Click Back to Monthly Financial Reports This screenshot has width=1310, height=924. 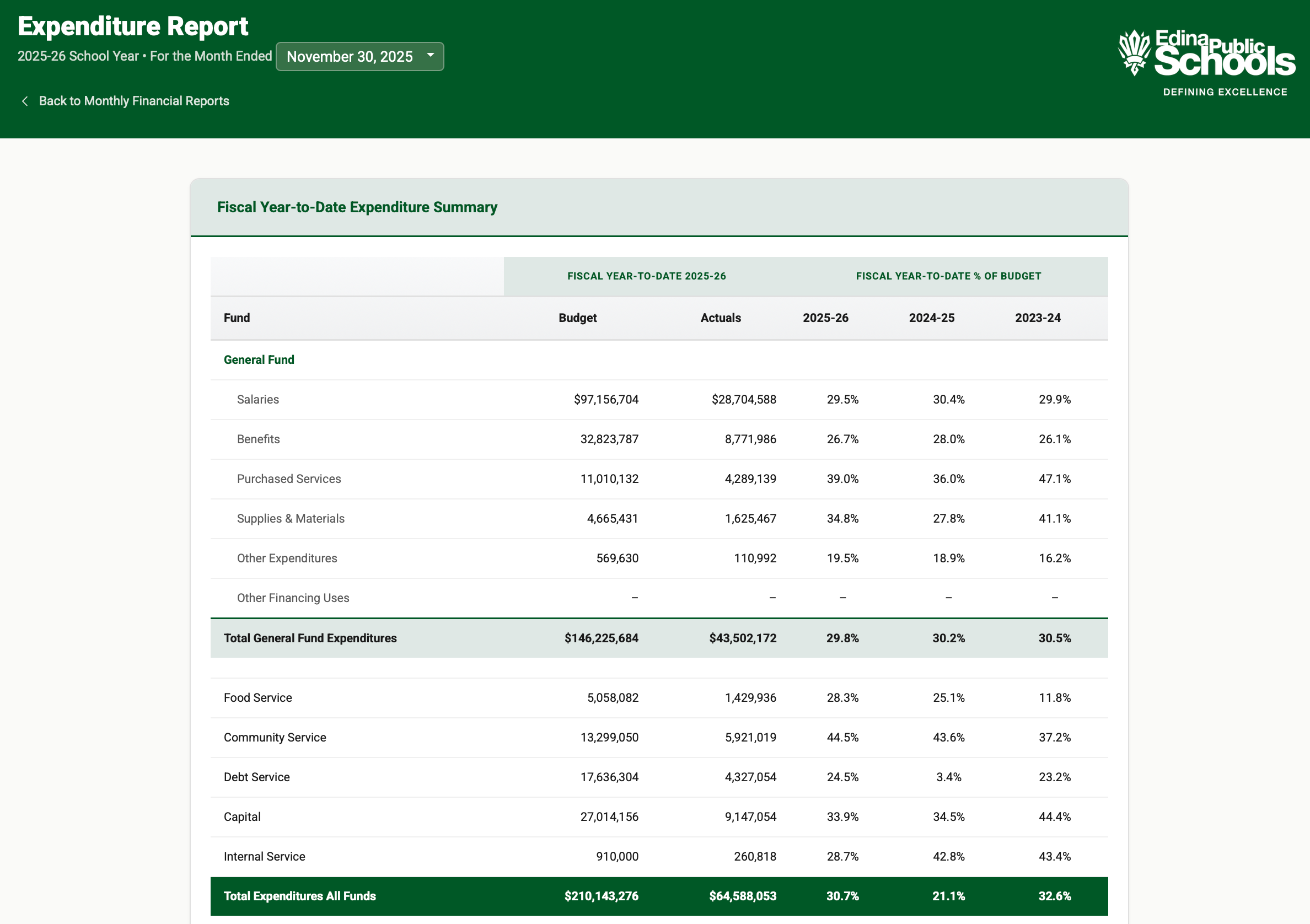(x=134, y=100)
